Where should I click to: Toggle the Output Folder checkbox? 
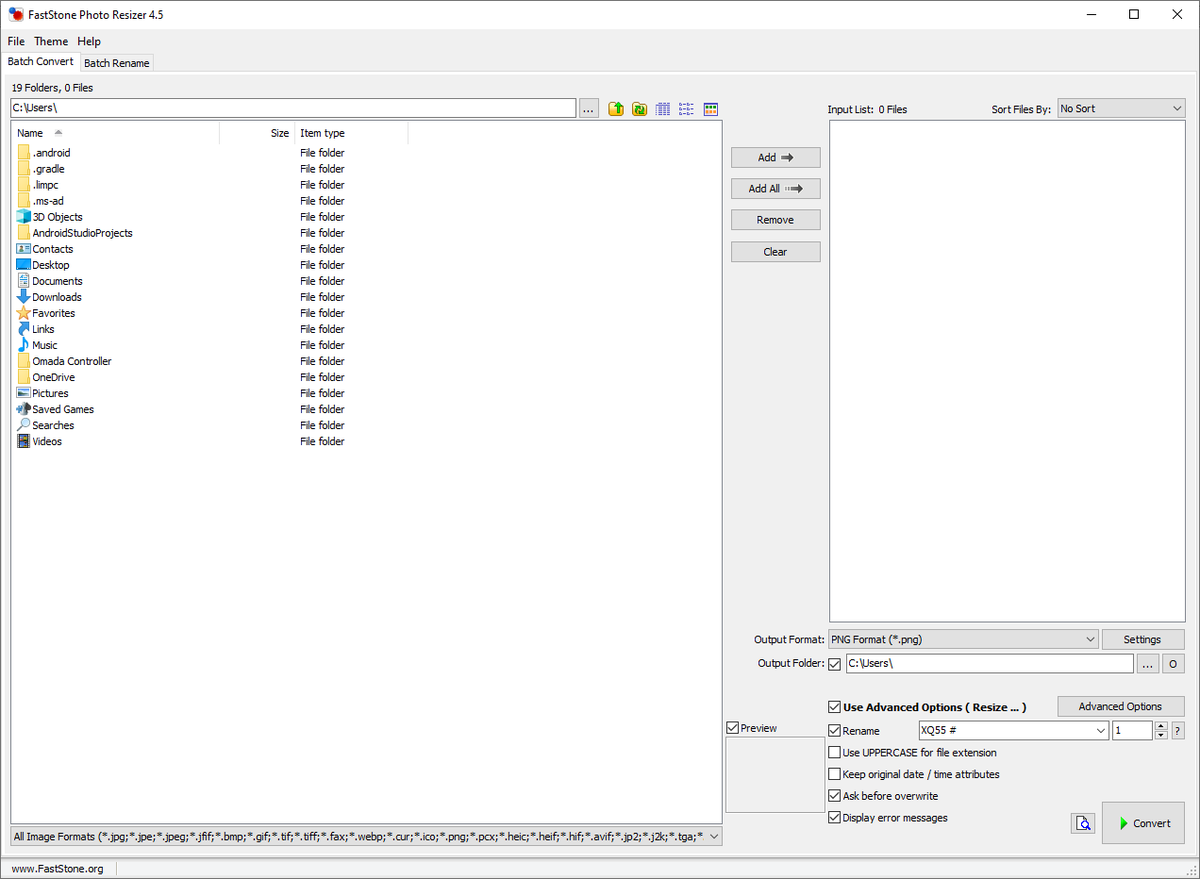pyautogui.click(x=835, y=664)
